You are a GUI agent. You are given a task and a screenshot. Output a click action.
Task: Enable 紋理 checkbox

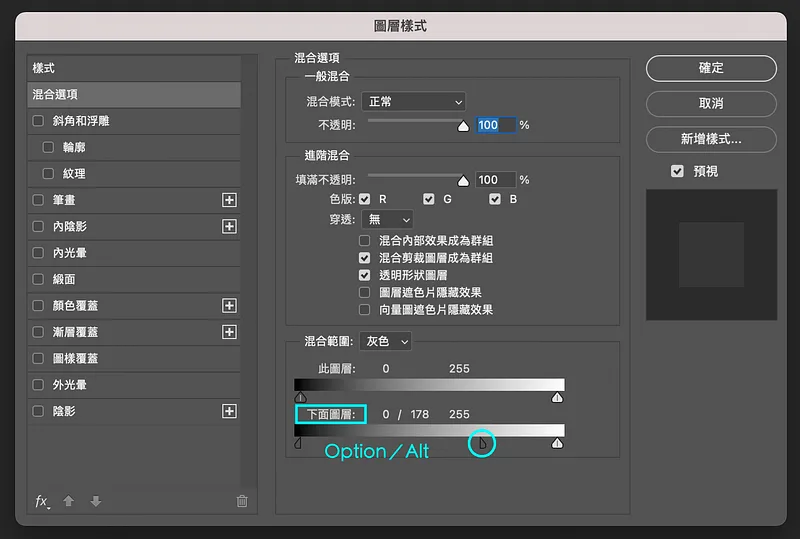pyautogui.click(x=48, y=174)
